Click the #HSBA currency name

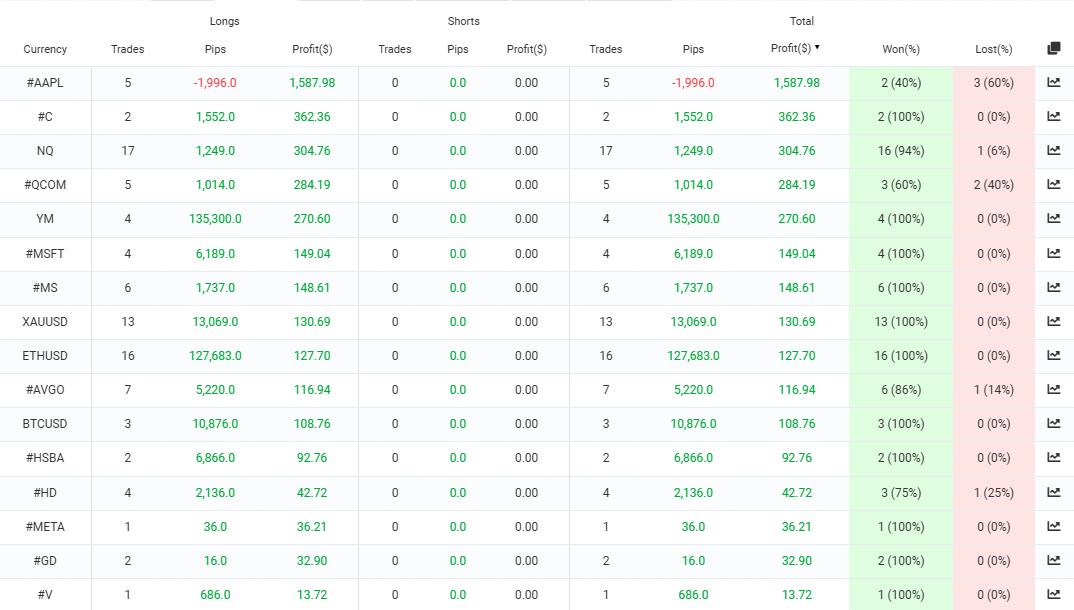[45, 458]
